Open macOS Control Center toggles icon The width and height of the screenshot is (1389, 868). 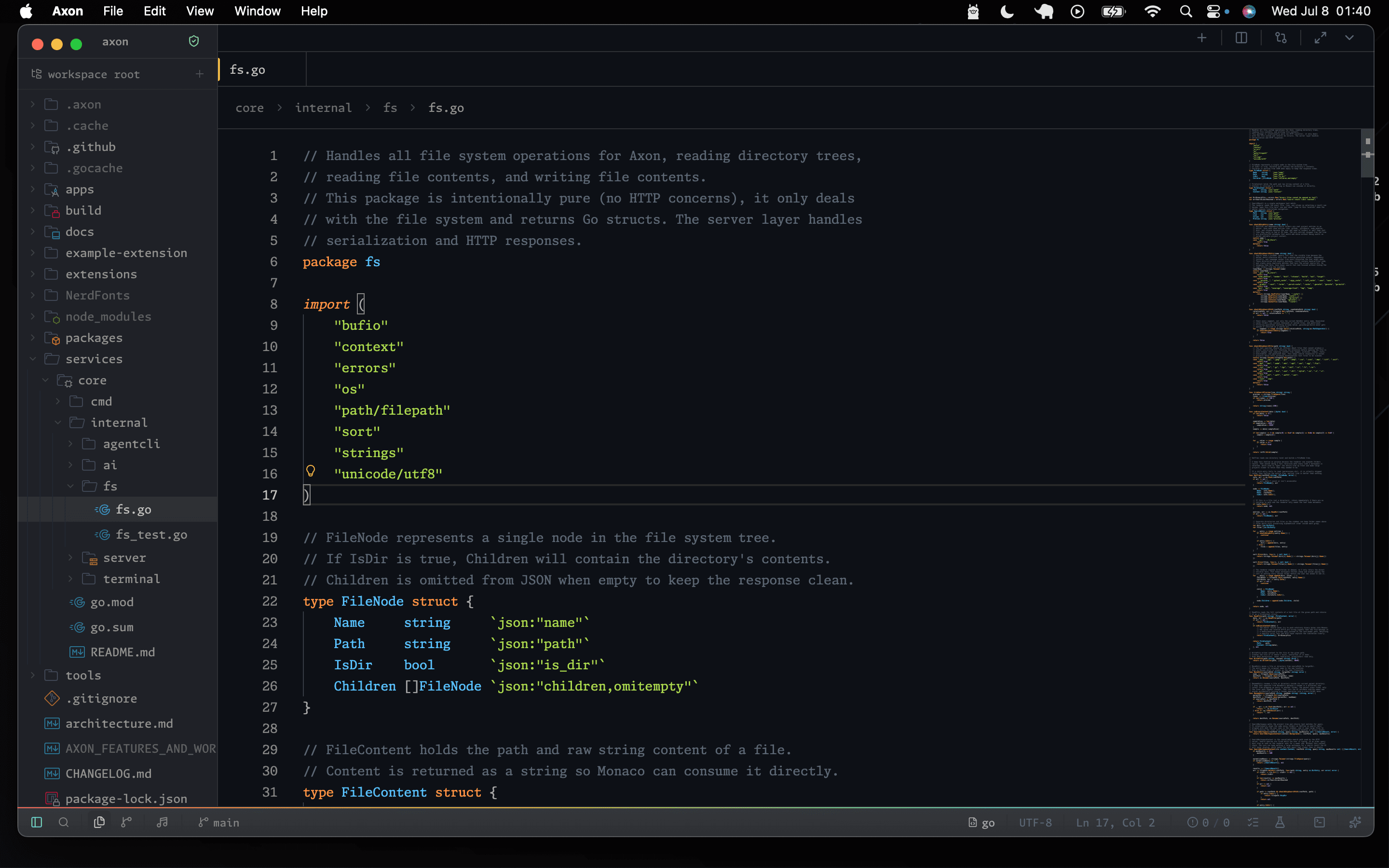(1213, 12)
